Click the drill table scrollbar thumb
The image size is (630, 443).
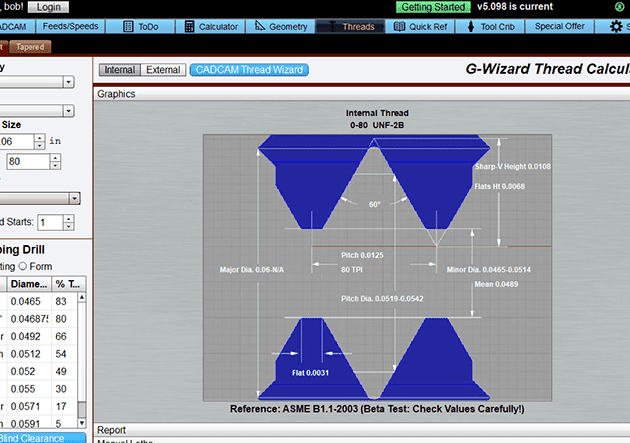pos(82,409)
